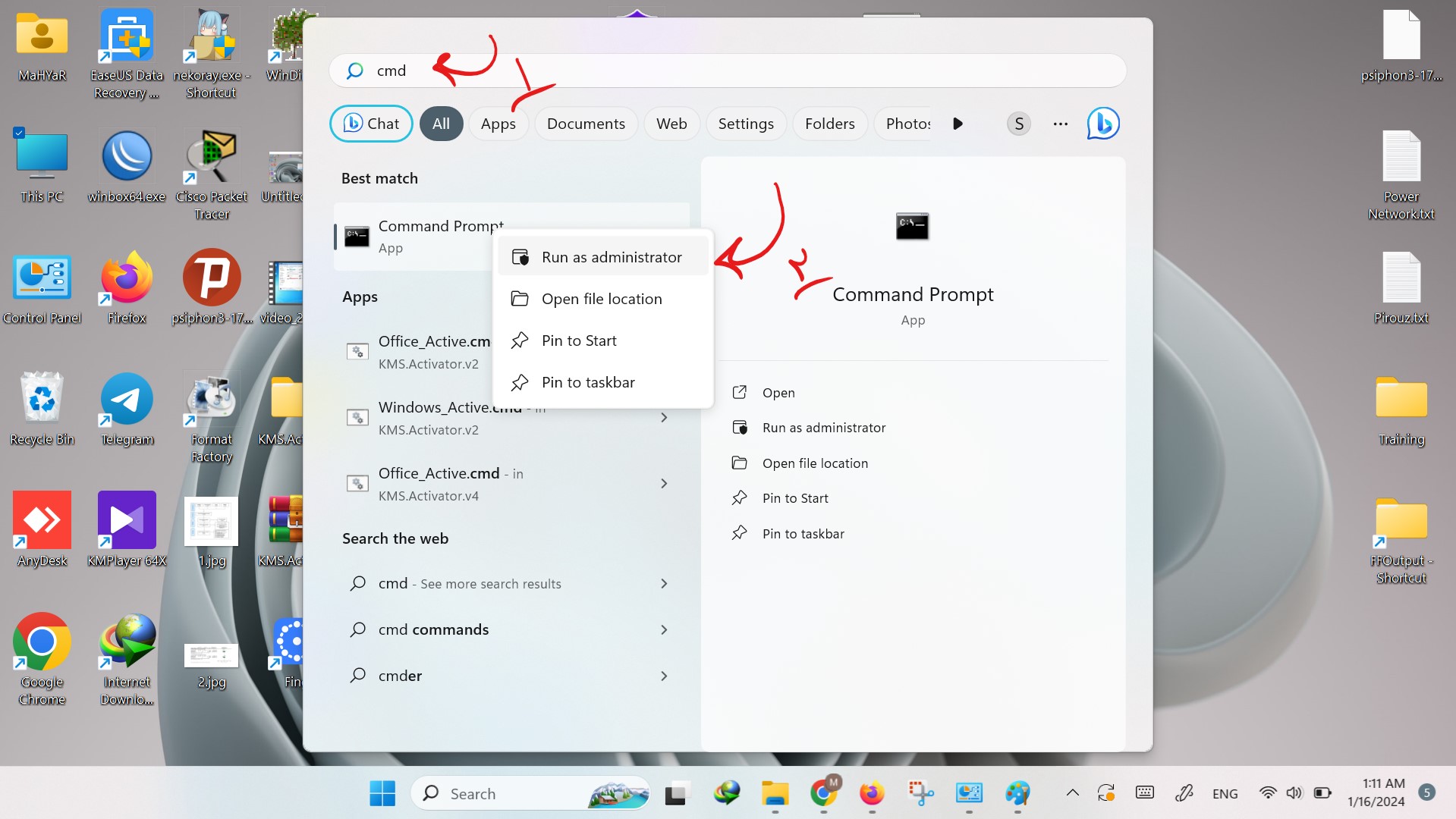
Task: Click in the cmd search input field
Action: click(x=727, y=71)
